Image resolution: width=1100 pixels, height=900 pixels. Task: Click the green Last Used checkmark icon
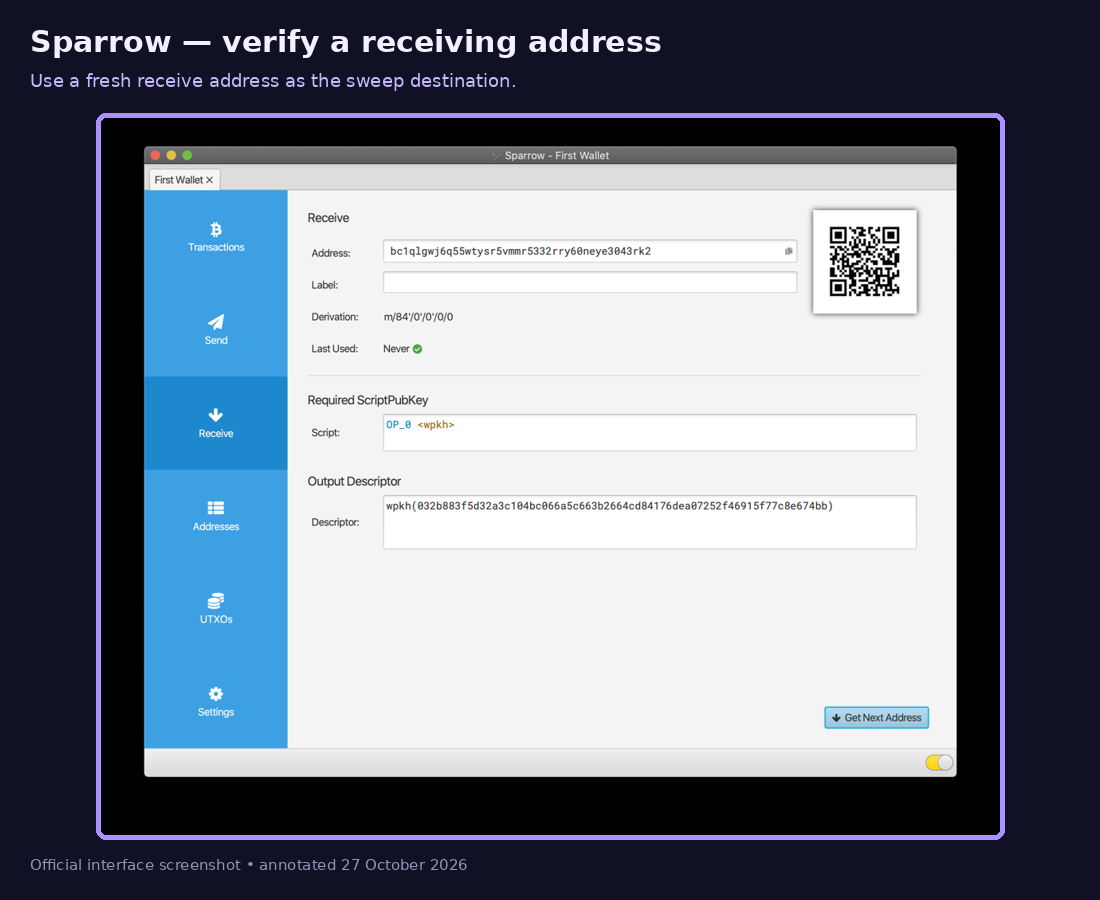click(x=417, y=349)
